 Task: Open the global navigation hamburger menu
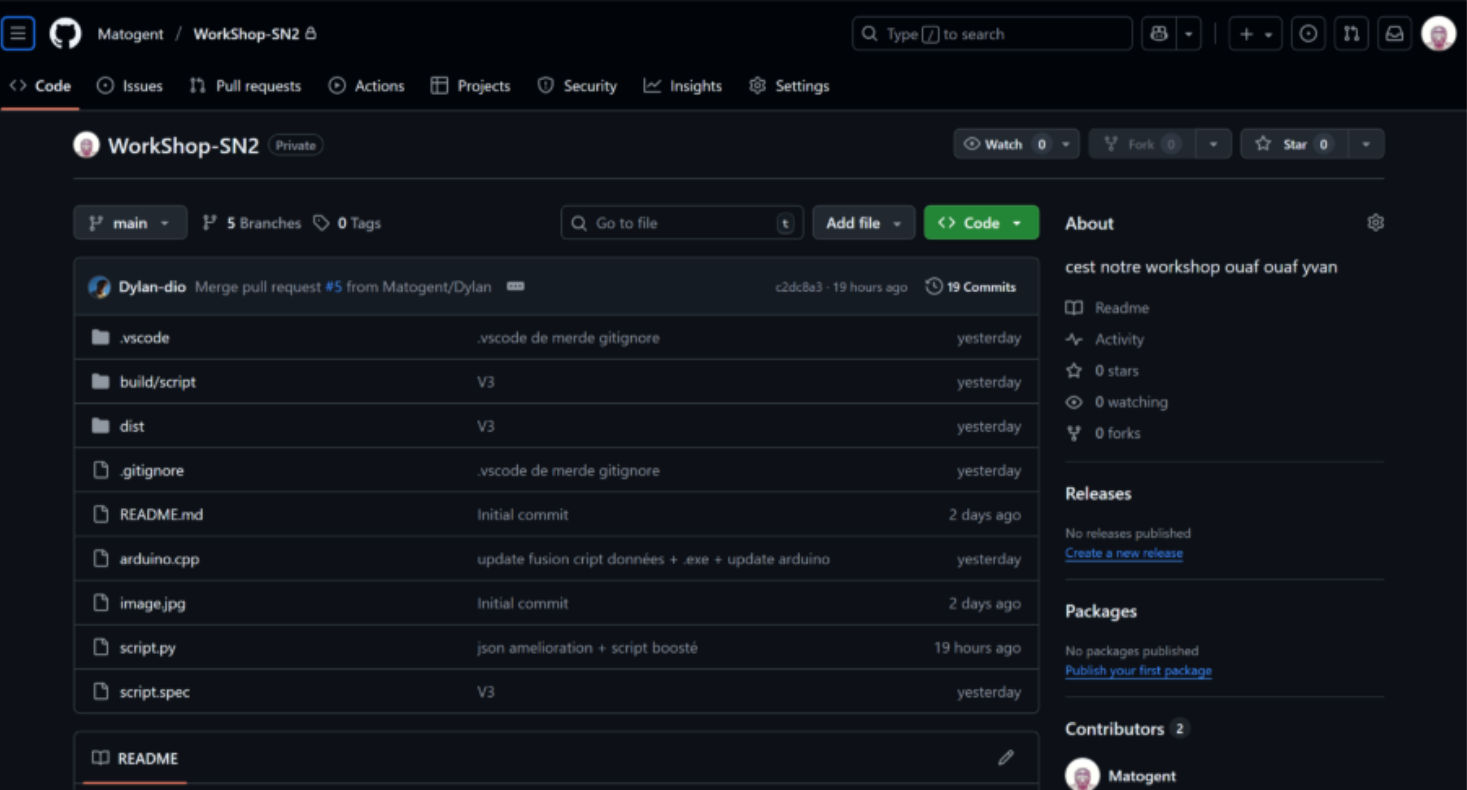pos(18,34)
